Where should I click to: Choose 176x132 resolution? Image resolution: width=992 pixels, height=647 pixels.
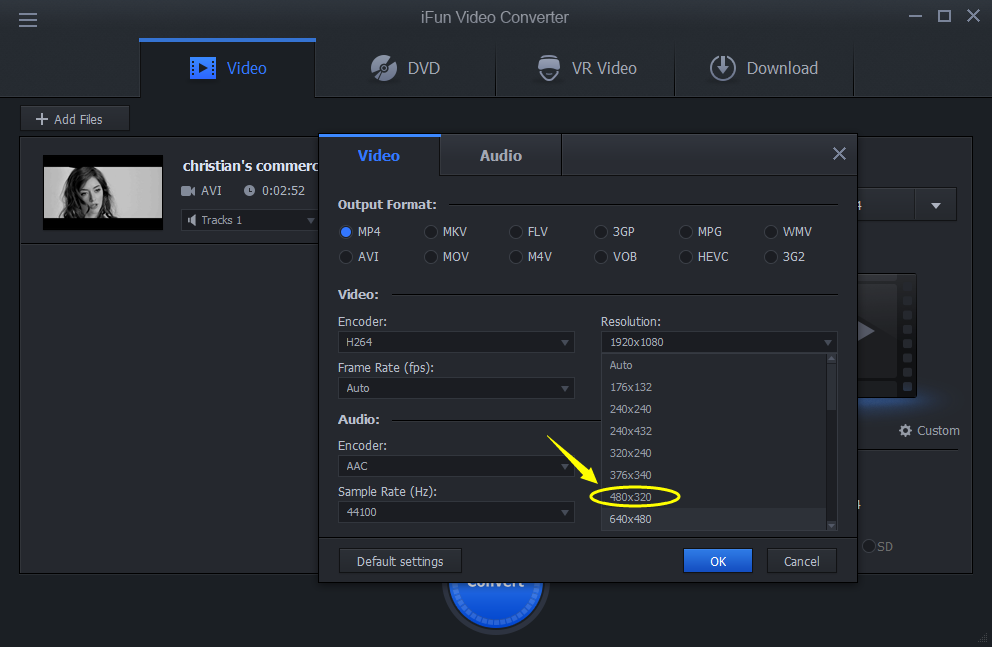point(714,387)
